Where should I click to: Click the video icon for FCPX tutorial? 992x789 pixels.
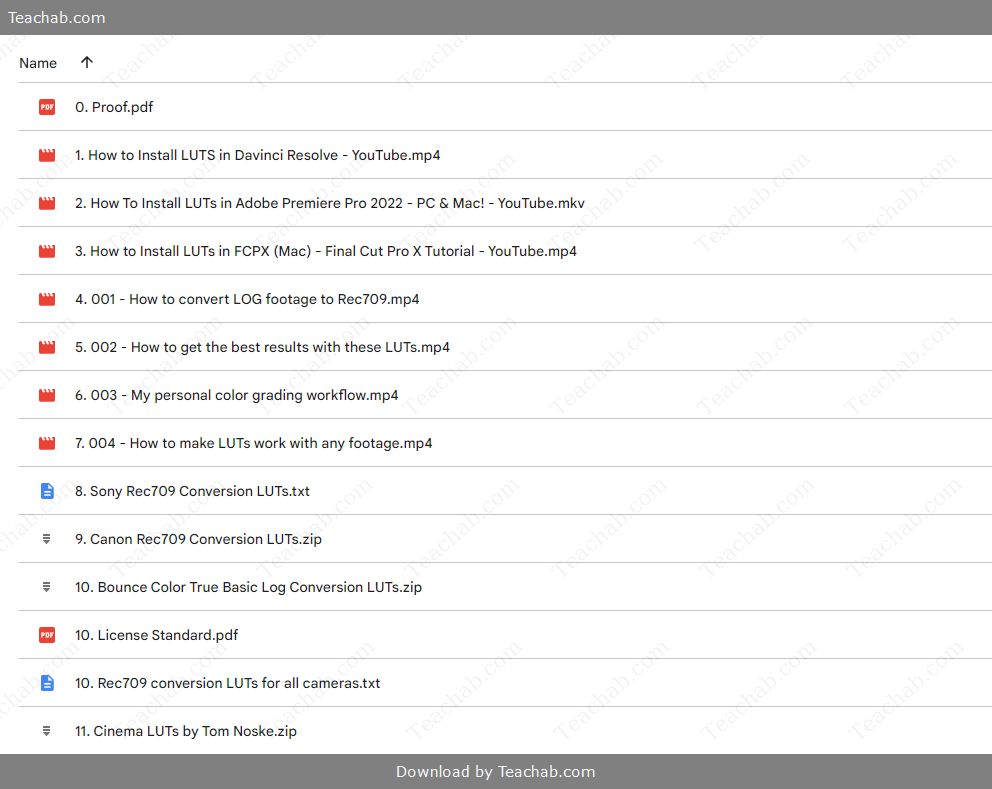pos(47,251)
